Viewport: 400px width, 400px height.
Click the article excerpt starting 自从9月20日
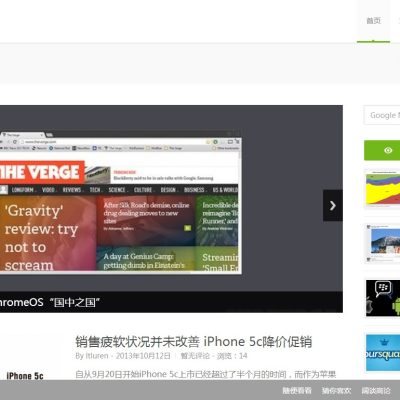coord(206,375)
